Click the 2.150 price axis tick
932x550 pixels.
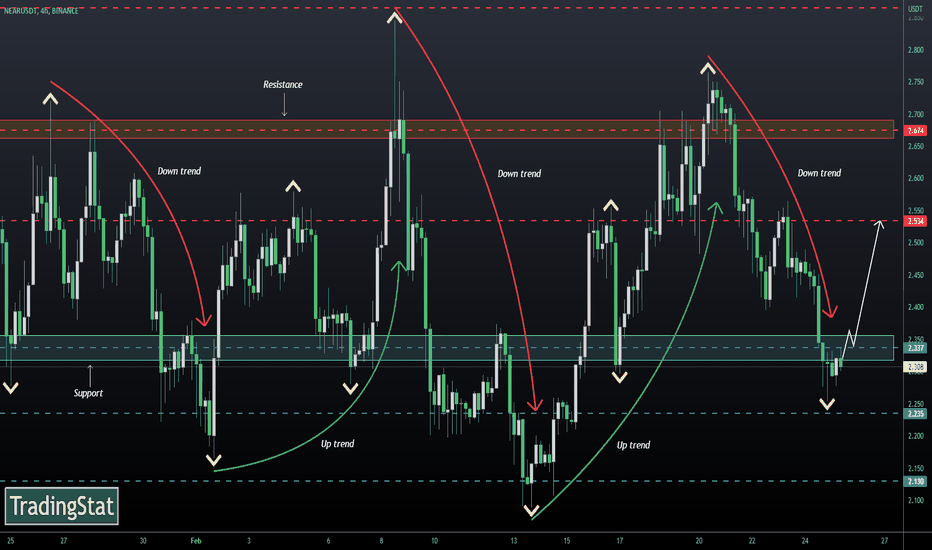coord(915,468)
